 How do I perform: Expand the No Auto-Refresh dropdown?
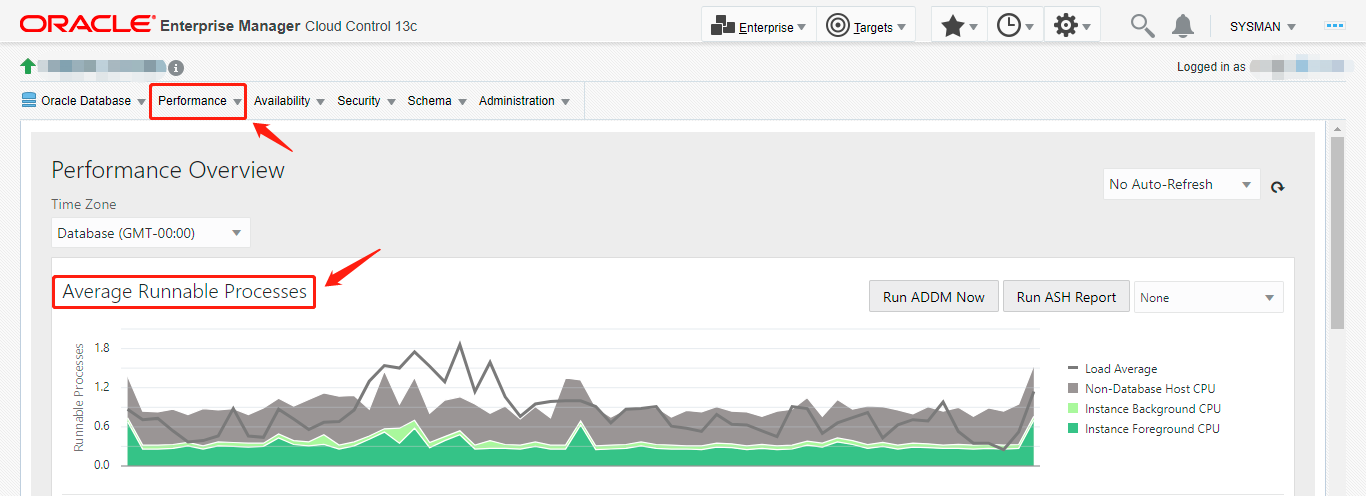tap(1181, 184)
